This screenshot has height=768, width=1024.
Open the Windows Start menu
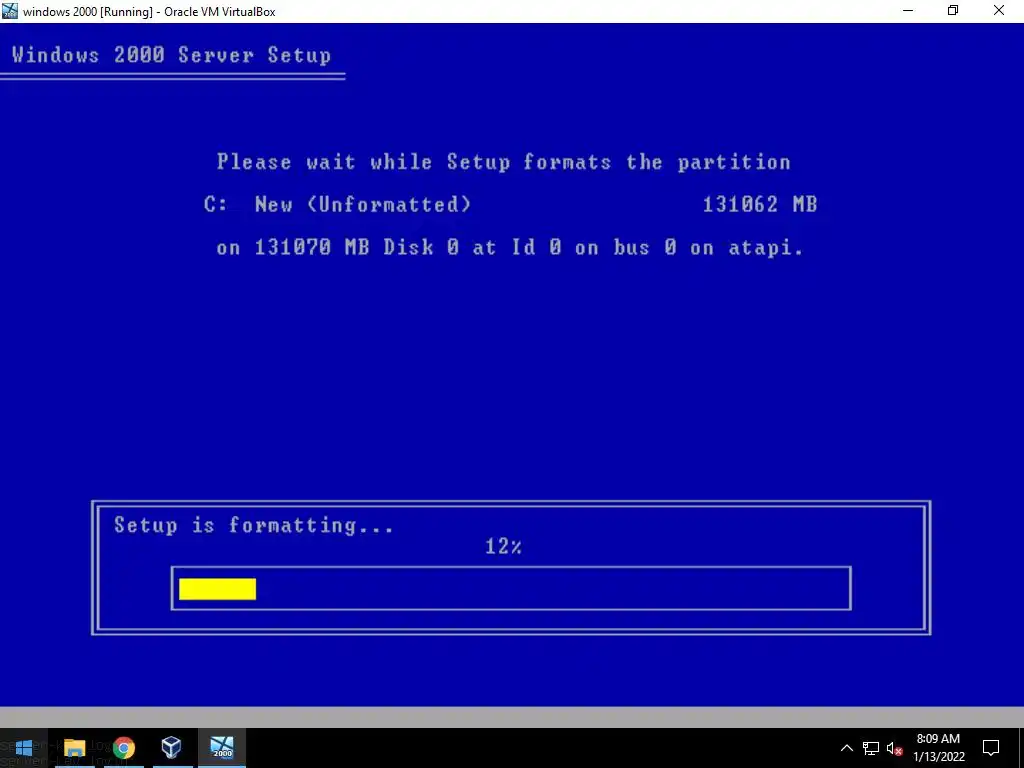24,748
